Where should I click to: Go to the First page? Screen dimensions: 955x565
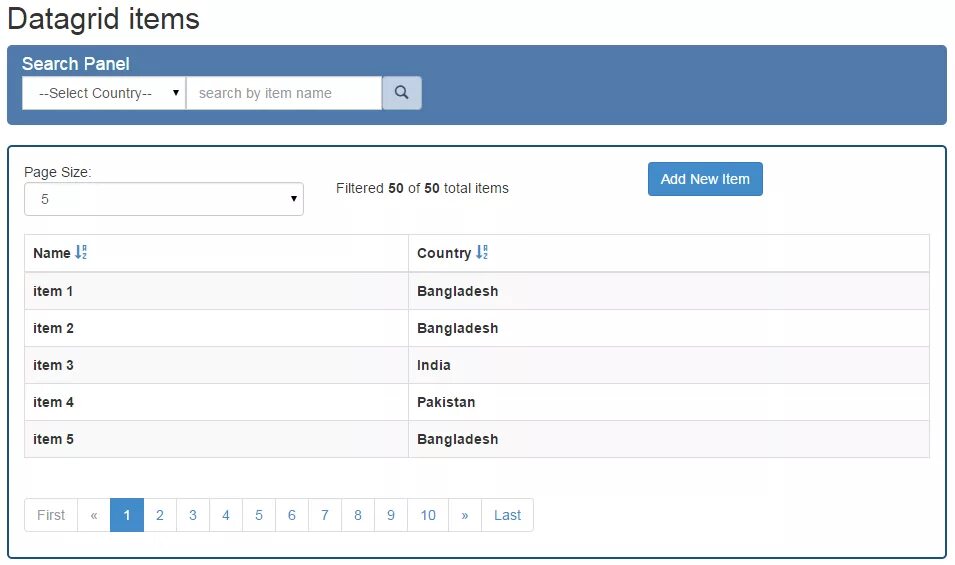click(51, 515)
